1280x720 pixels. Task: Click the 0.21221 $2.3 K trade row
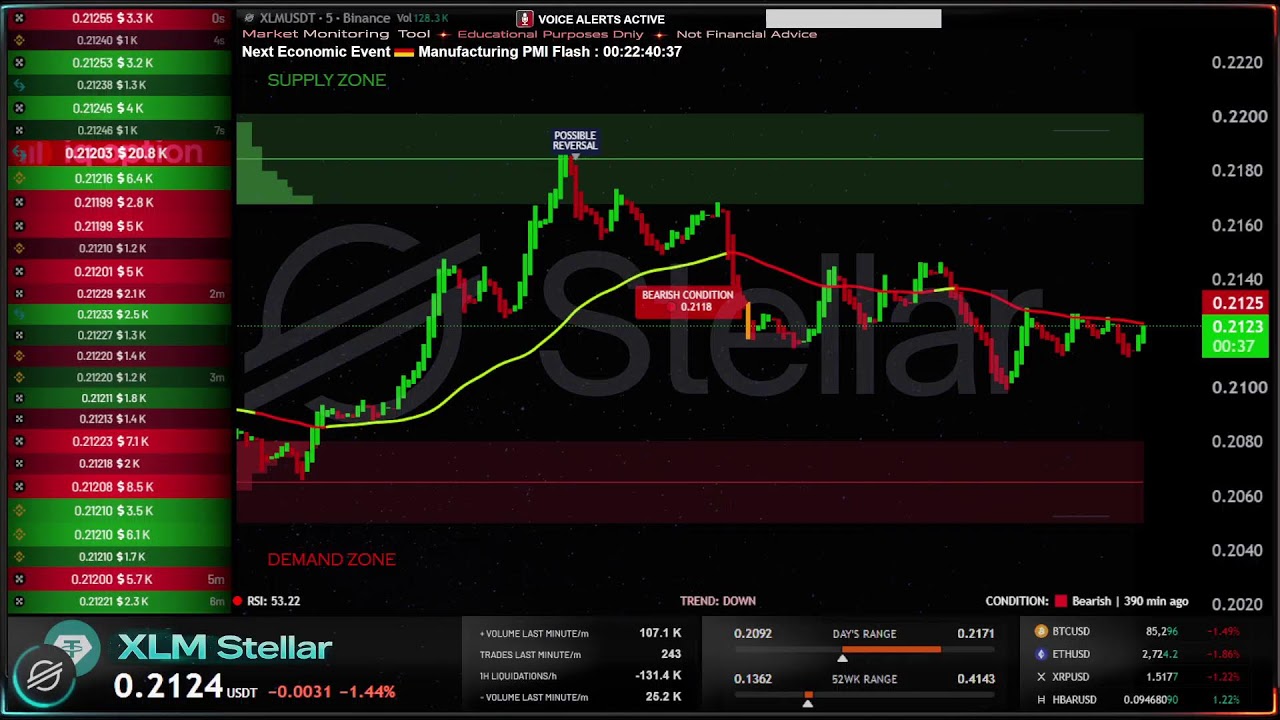pos(119,602)
